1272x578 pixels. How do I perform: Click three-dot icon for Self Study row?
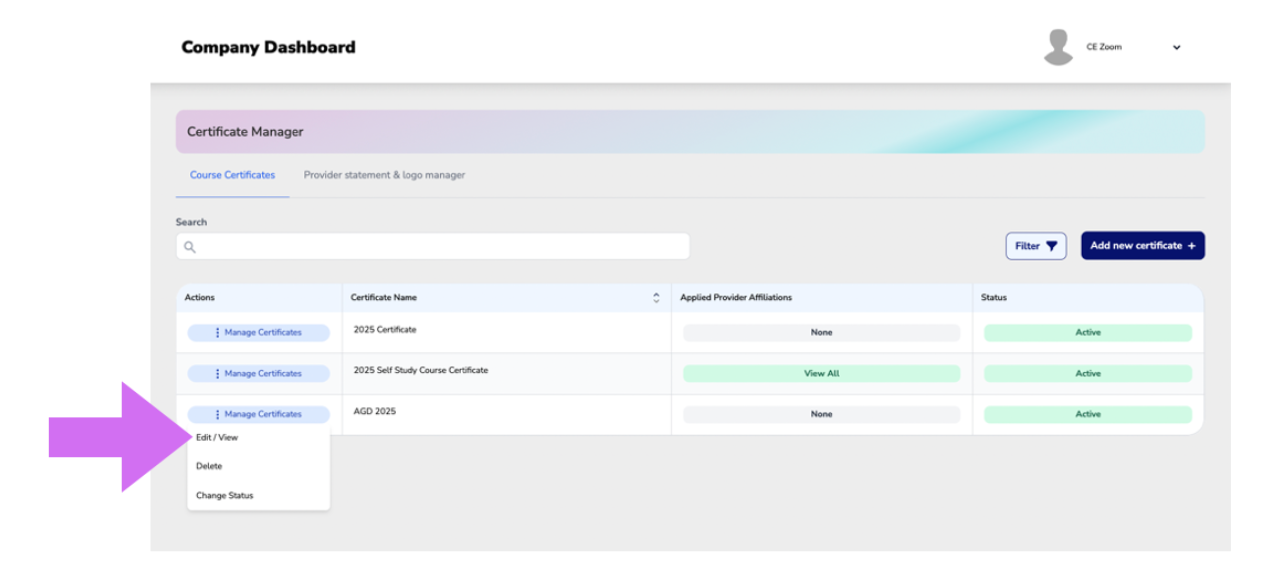pyautogui.click(x=217, y=373)
